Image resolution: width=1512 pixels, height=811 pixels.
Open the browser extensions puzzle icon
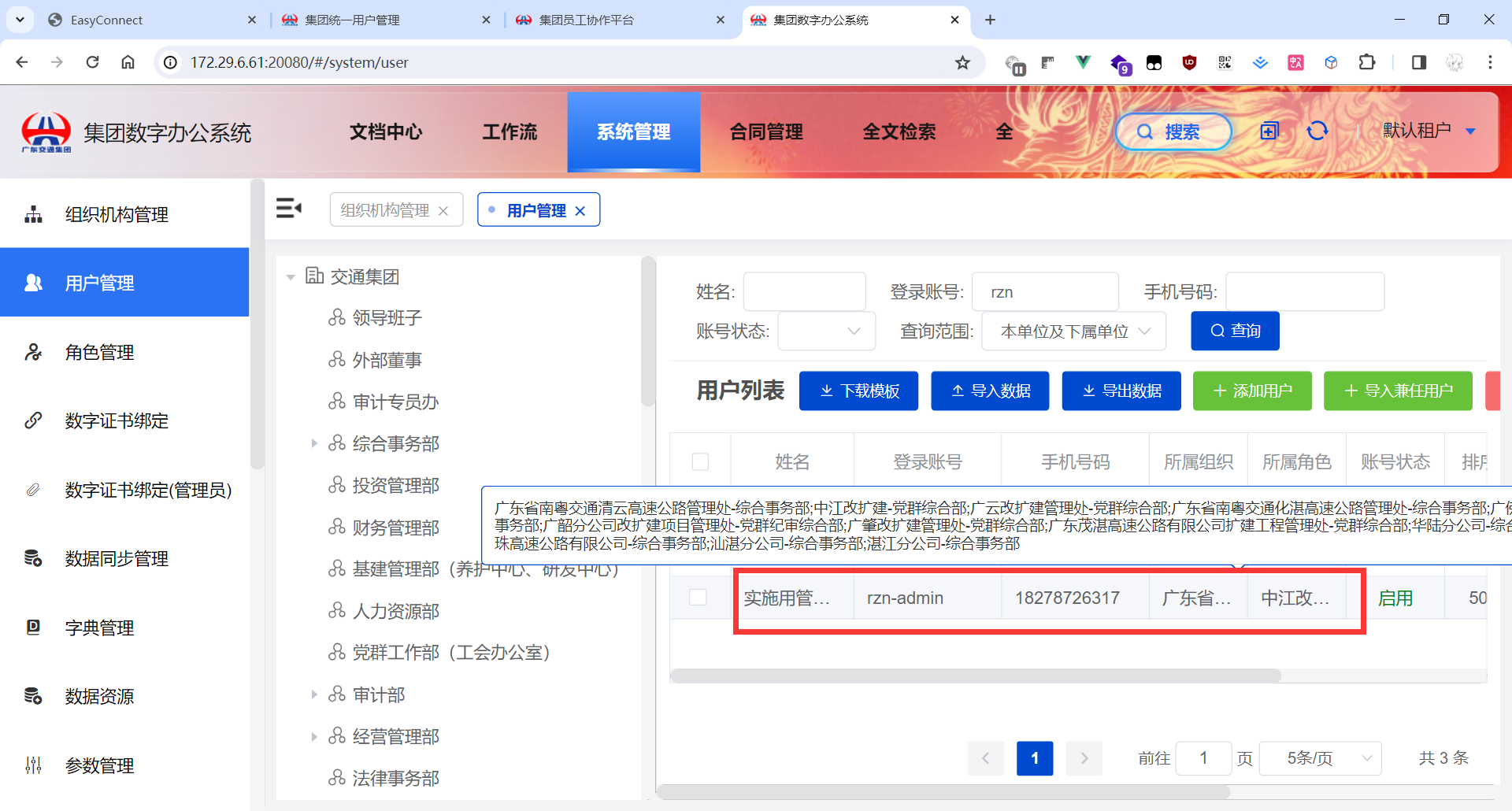coord(1367,62)
